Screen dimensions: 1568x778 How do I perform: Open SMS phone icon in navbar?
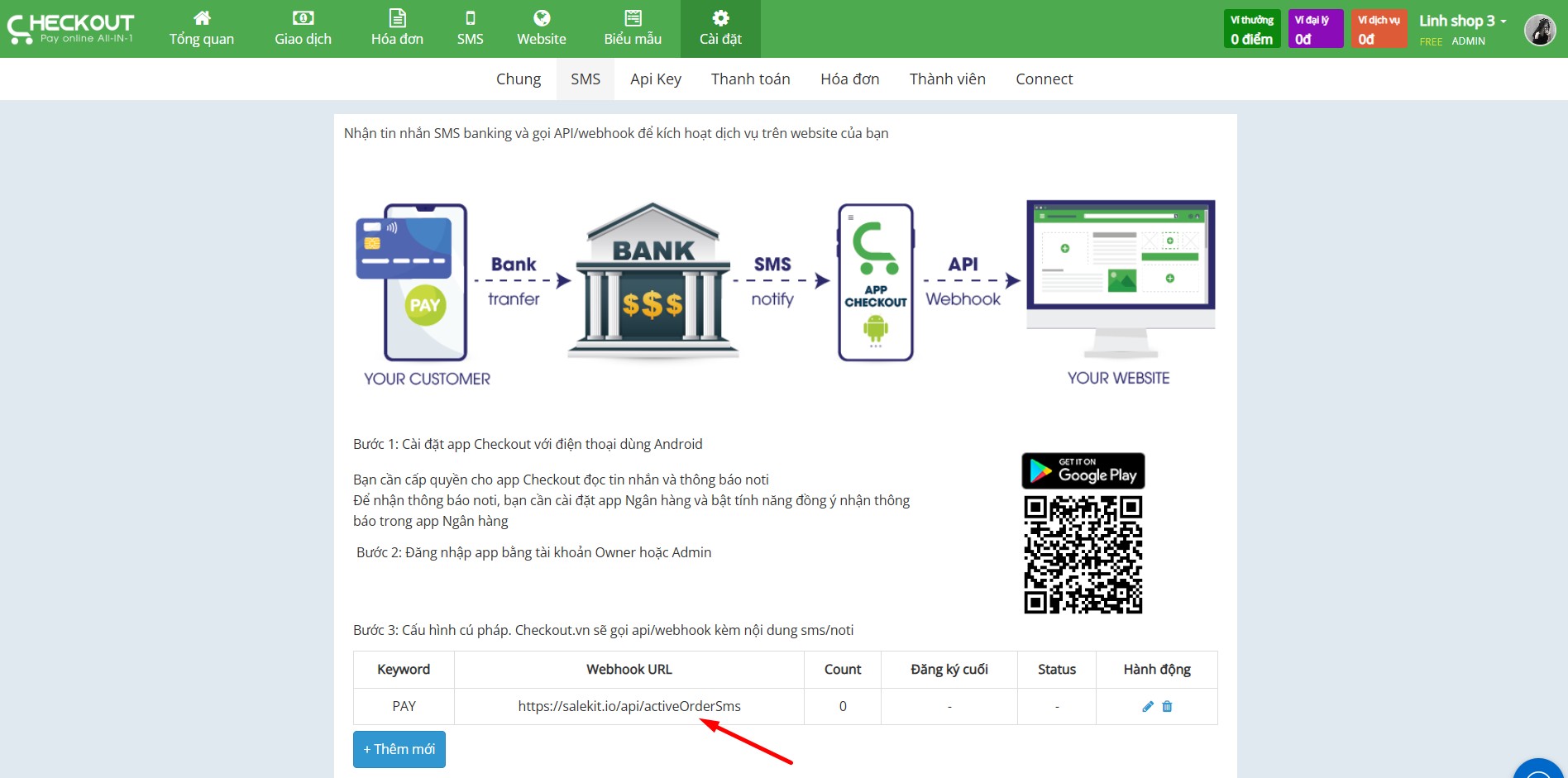click(x=470, y=19)
